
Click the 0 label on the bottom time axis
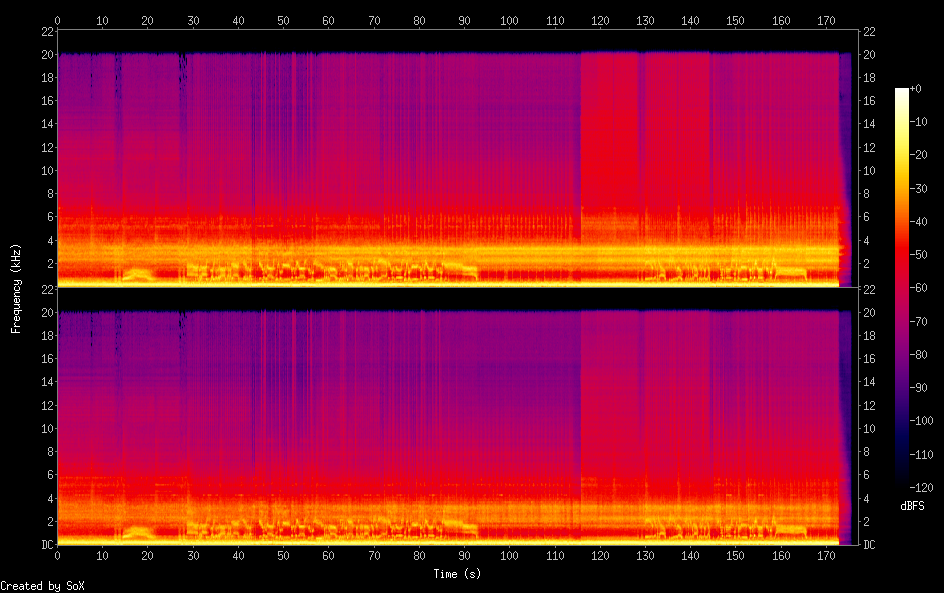point(58,555)
